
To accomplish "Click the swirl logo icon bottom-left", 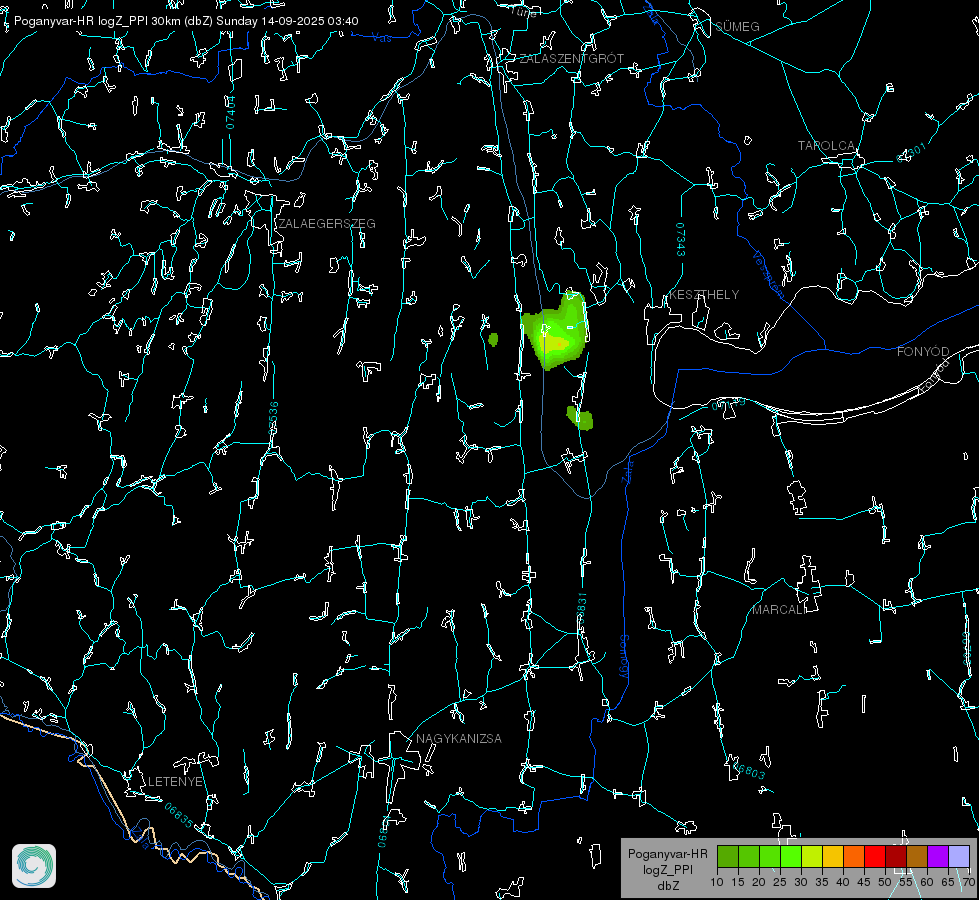I will click(34, 866).
